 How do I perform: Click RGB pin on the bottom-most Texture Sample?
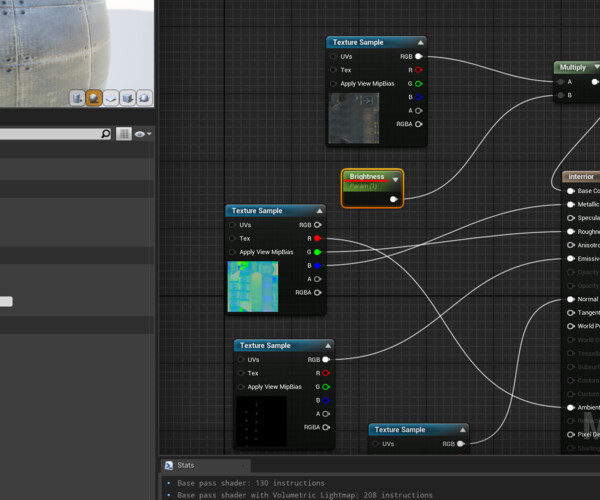tap(461, 444)
